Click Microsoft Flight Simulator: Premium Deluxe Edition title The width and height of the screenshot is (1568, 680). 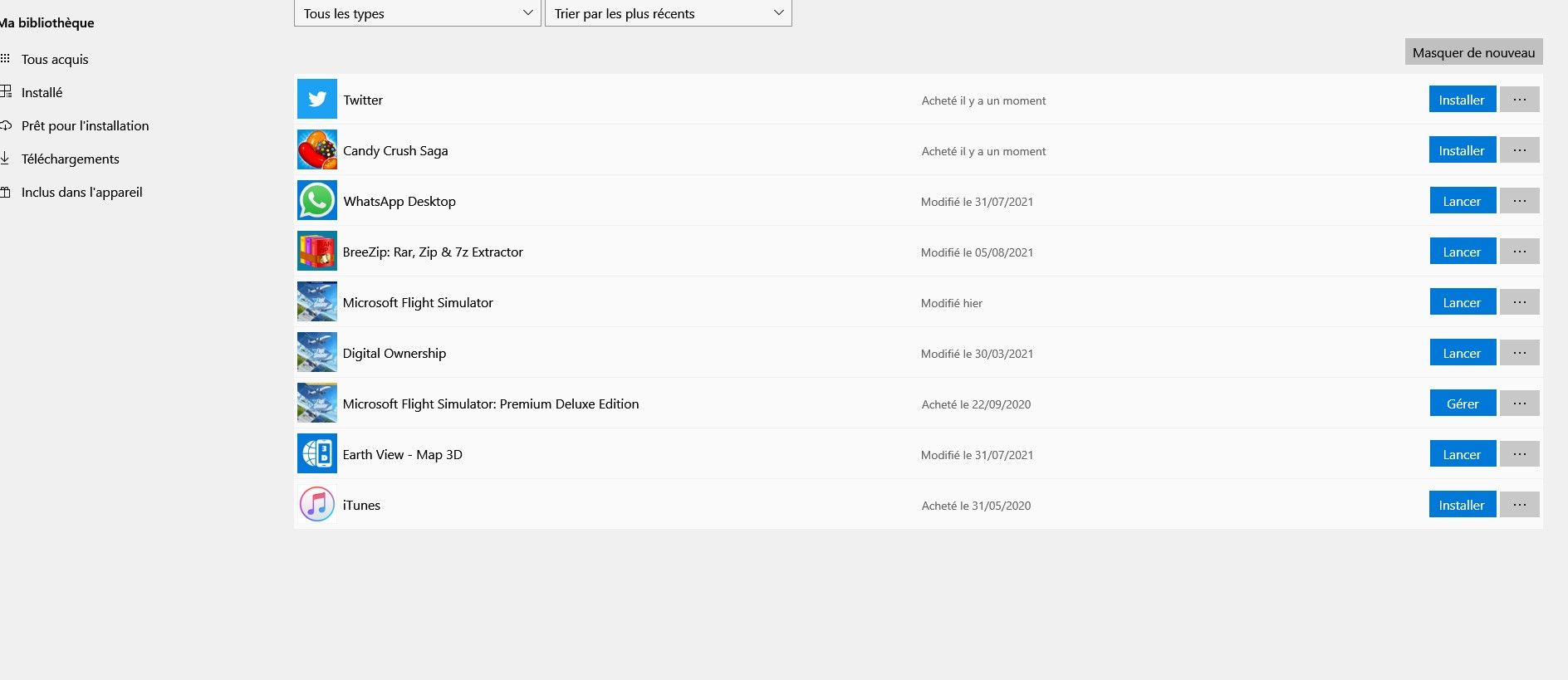click(x=491, y=404)
